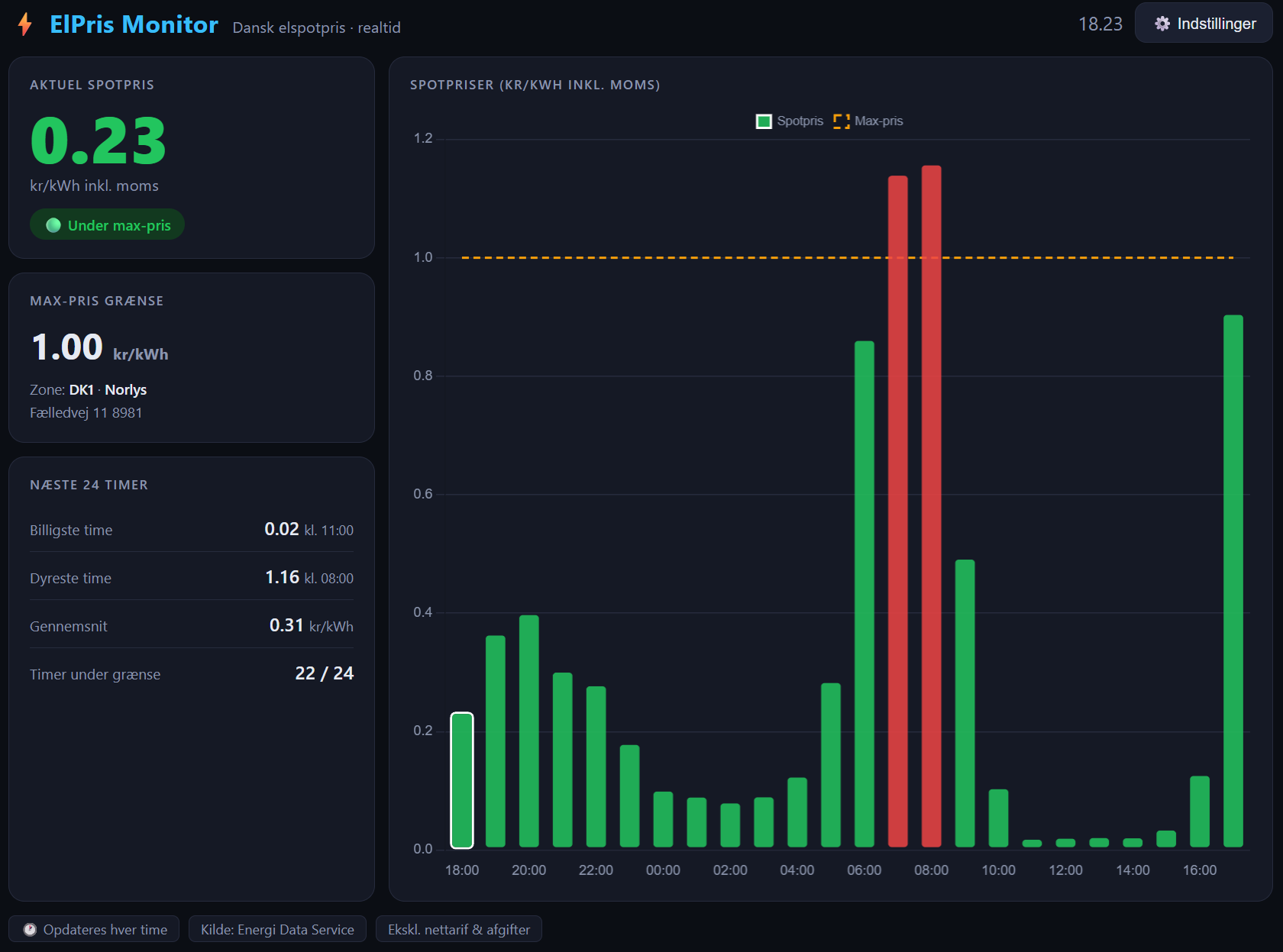Click the red bar at 07:00
Image resolution: width=1283 pixels, height=952 pixels.
tap(898, 511)
